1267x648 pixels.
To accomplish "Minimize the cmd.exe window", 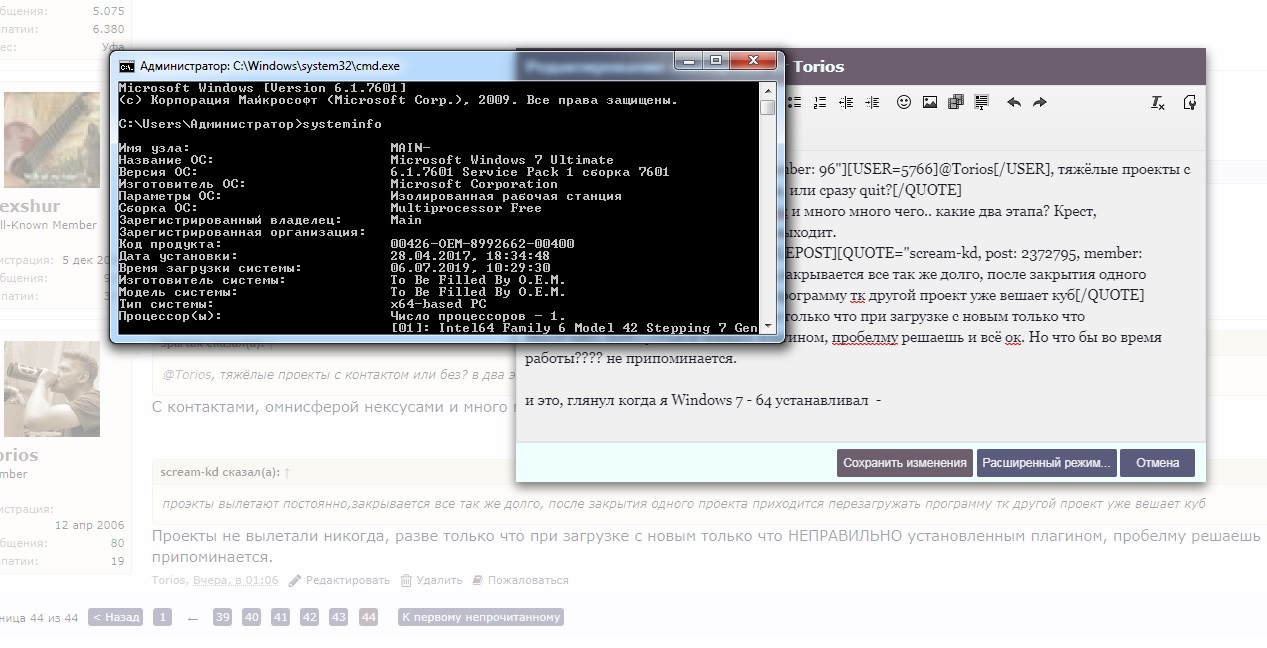I will point(688,61).
